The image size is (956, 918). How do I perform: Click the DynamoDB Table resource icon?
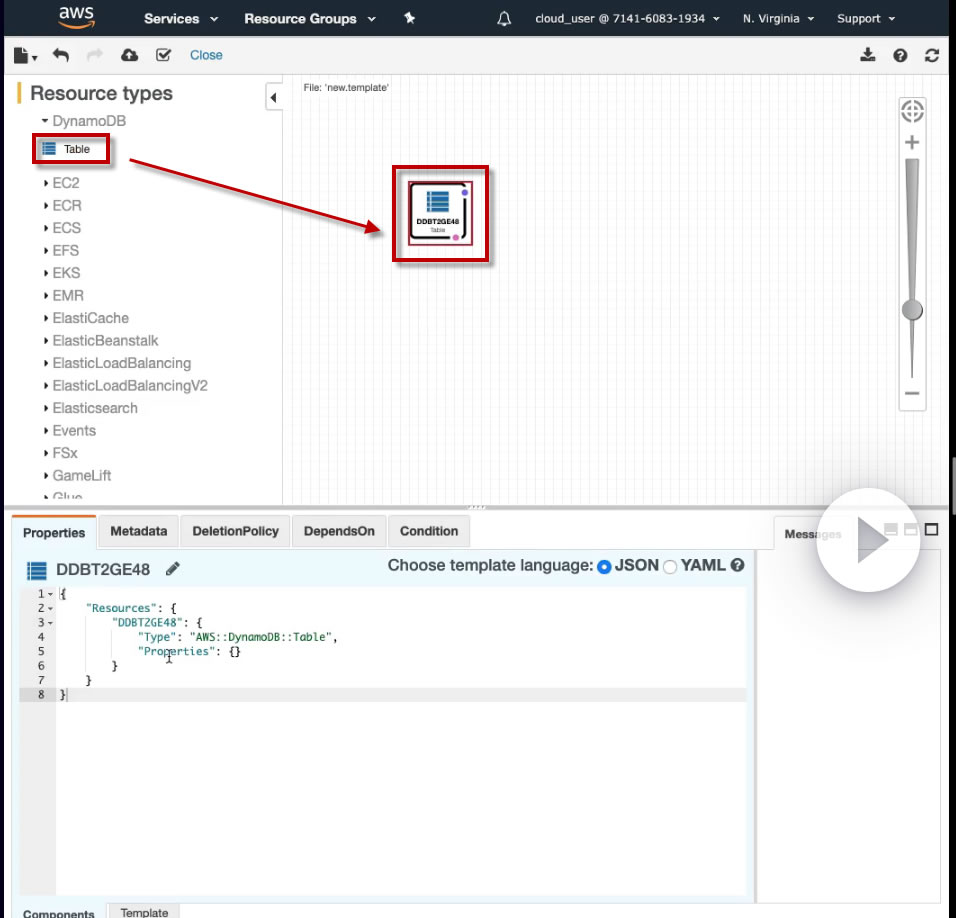click(x=49, y=149)
